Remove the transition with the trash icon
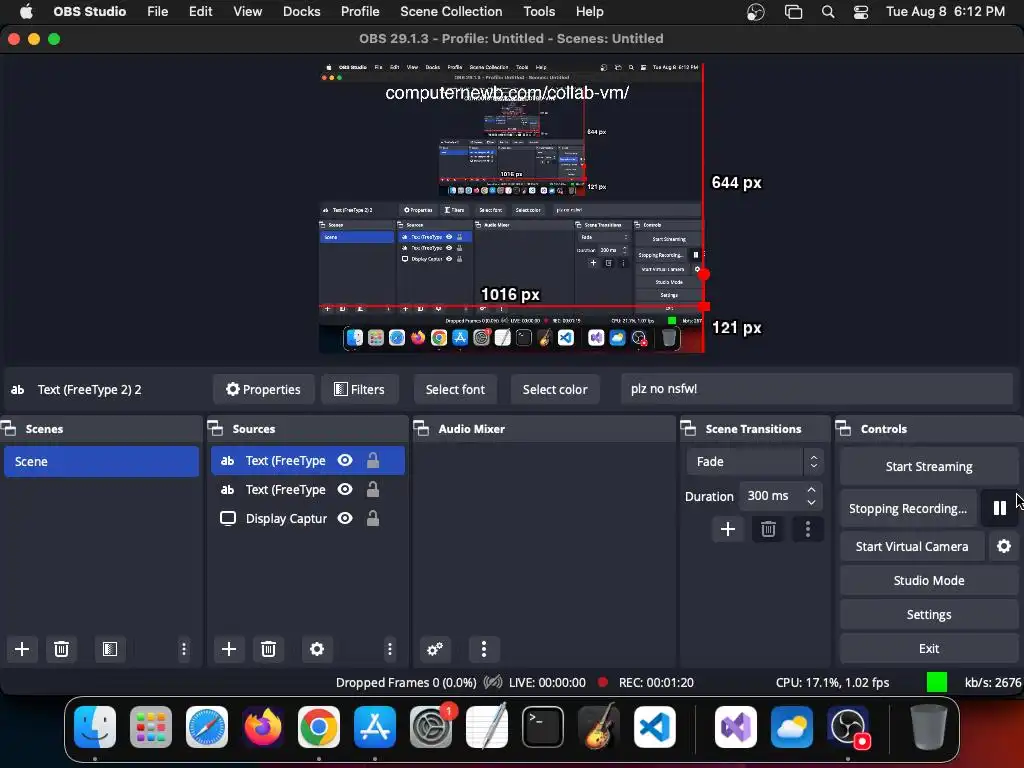This screenshot has height=768, width=1024. coord(768,529)
